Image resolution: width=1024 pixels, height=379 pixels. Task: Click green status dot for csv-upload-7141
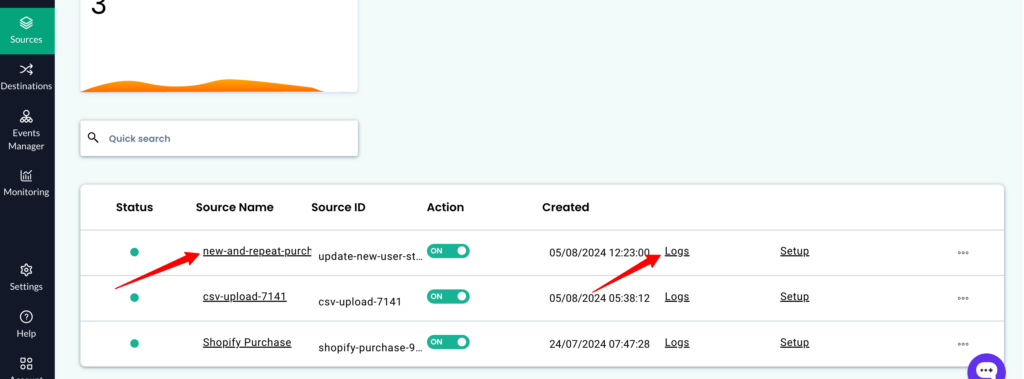pos(135,297)
